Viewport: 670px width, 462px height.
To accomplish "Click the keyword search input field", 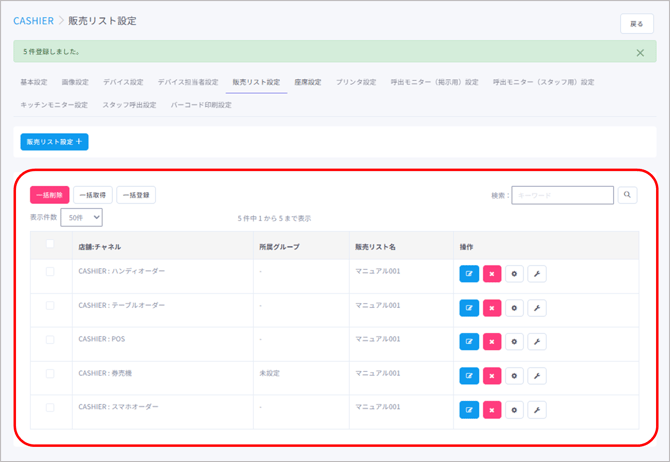I will click(563, 196).
